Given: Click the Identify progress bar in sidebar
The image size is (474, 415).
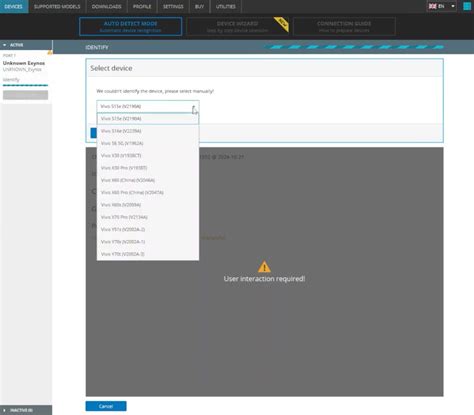Looking at the screenshot, I should click(x=25, y=85).
